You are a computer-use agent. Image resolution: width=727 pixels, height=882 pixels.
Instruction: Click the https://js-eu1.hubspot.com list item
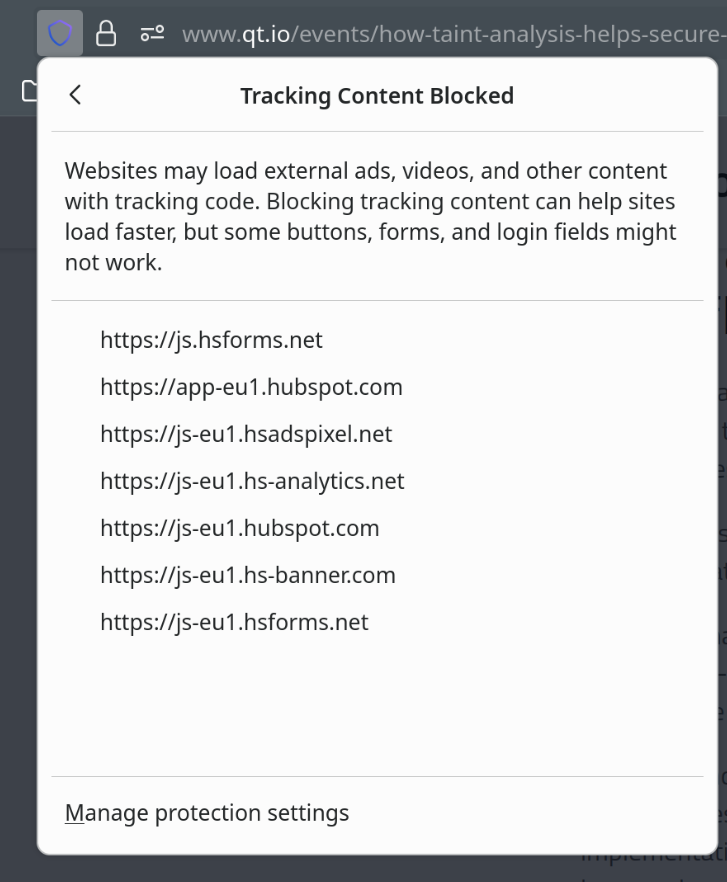click(x=239, y=528)
